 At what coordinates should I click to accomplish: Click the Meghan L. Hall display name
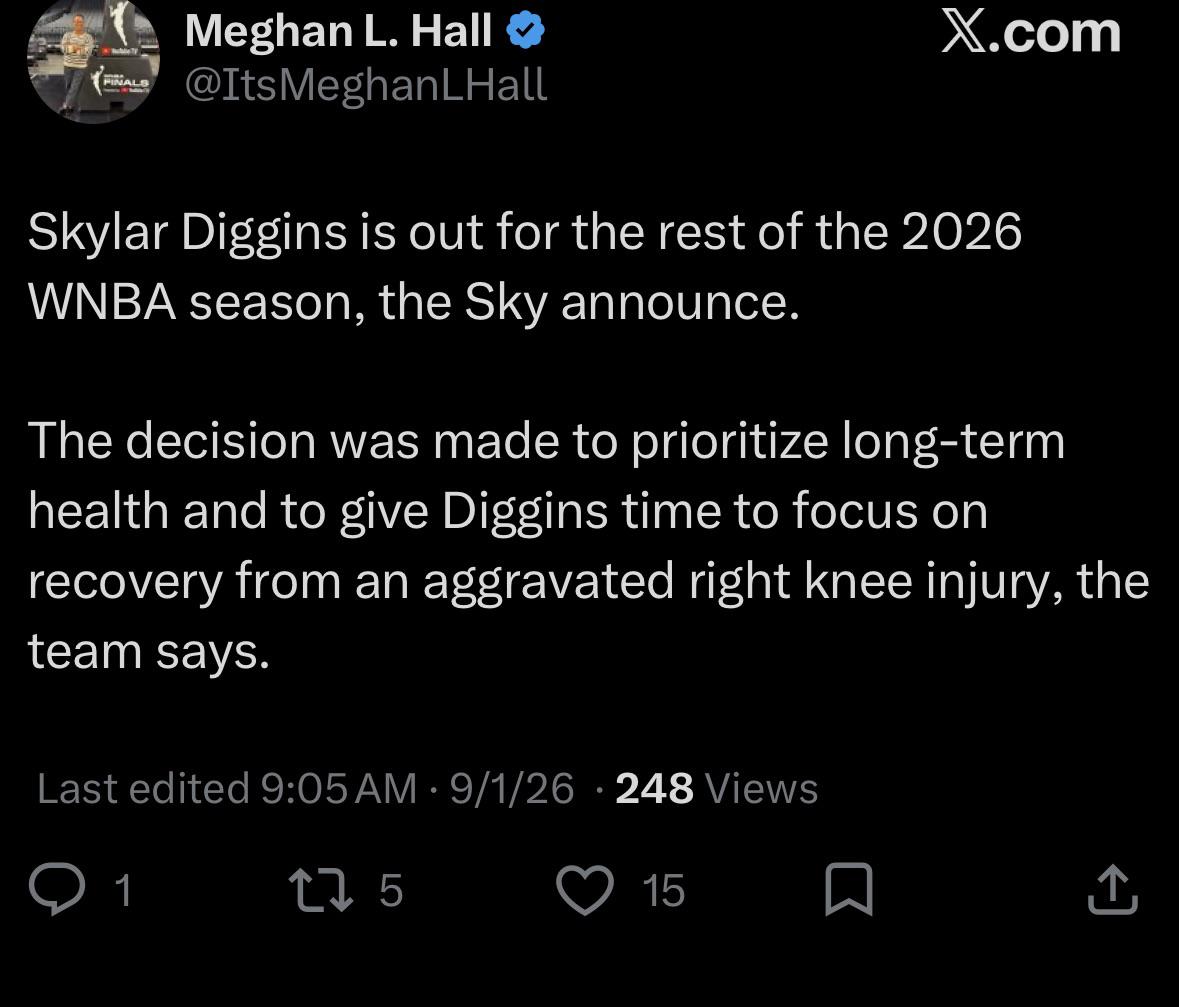coord(338,32)
